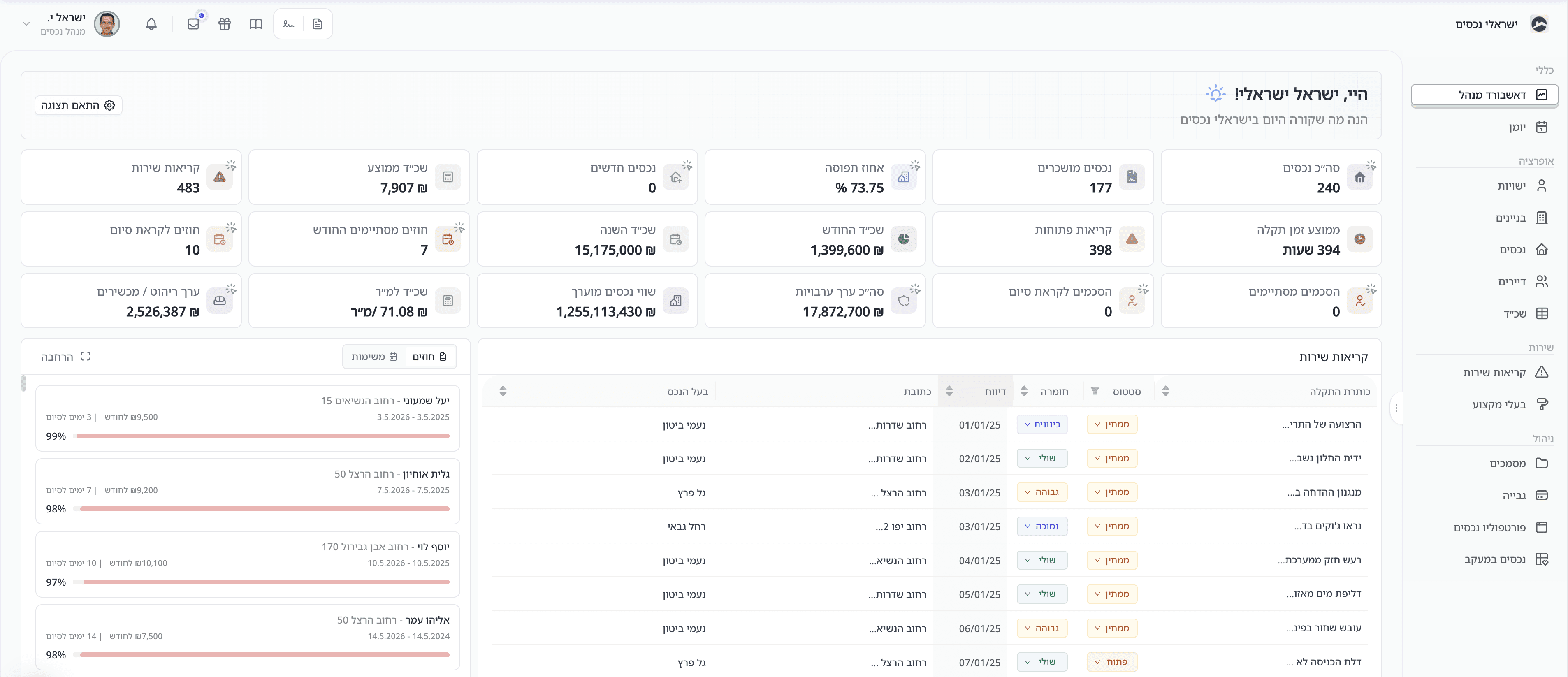Click the 97% progress bar for יוסף לוי
The image size is (1568, 677).
[262, 582]
